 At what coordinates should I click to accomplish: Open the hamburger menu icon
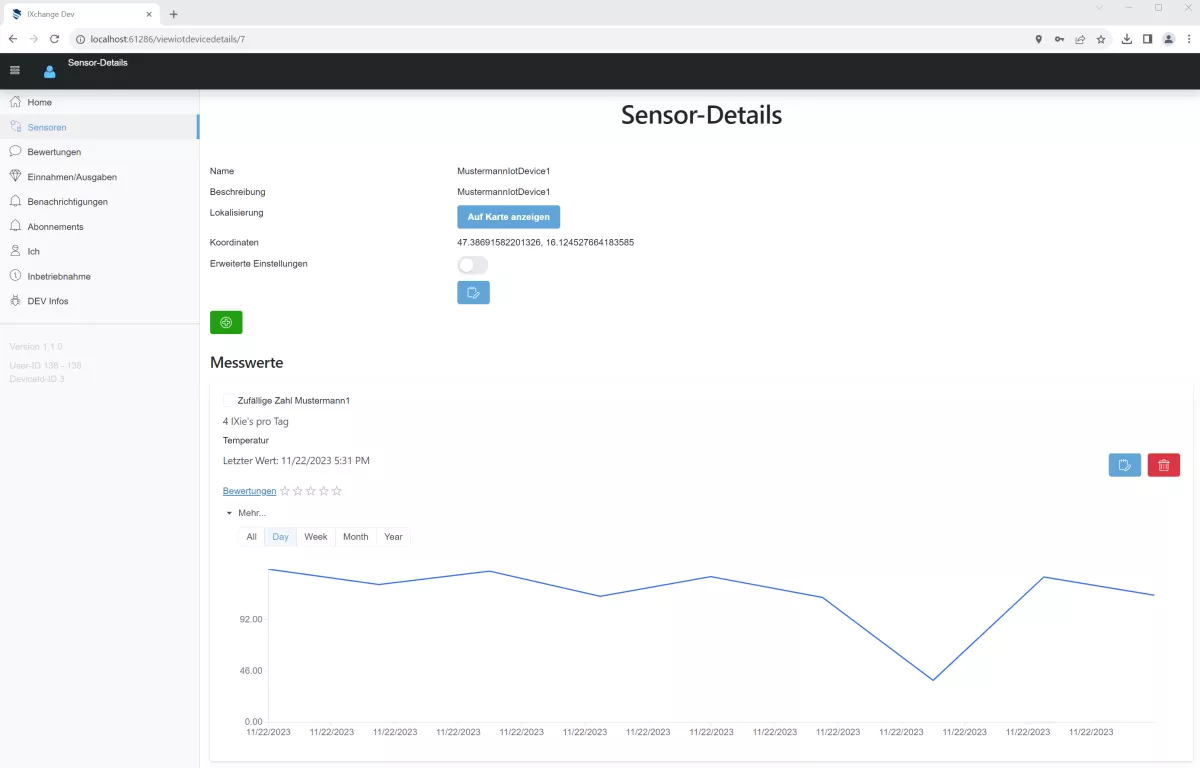coord(15,70)
